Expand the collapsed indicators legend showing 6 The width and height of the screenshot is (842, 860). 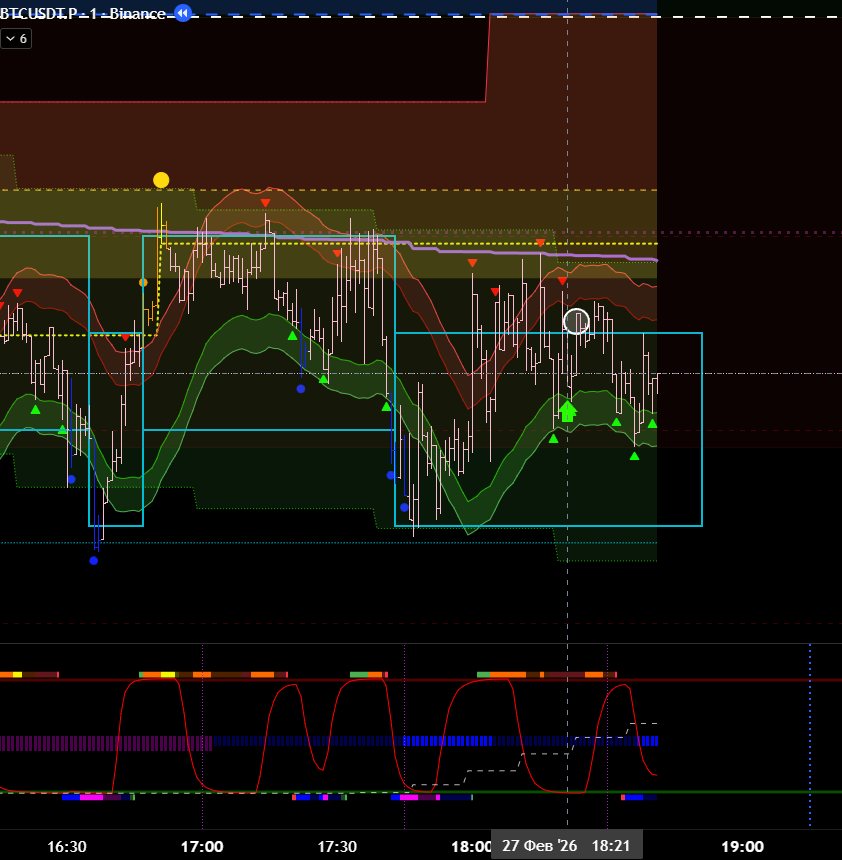point(16,38)
